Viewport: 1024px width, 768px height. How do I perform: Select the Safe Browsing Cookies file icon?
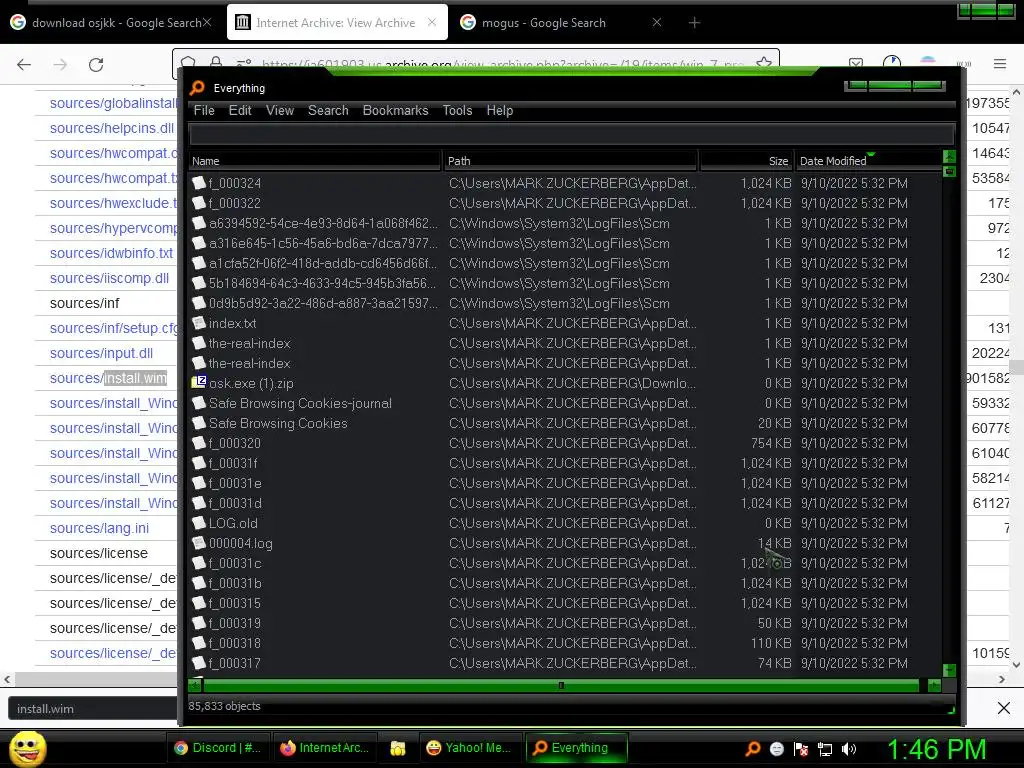click(x=199, y=423)
